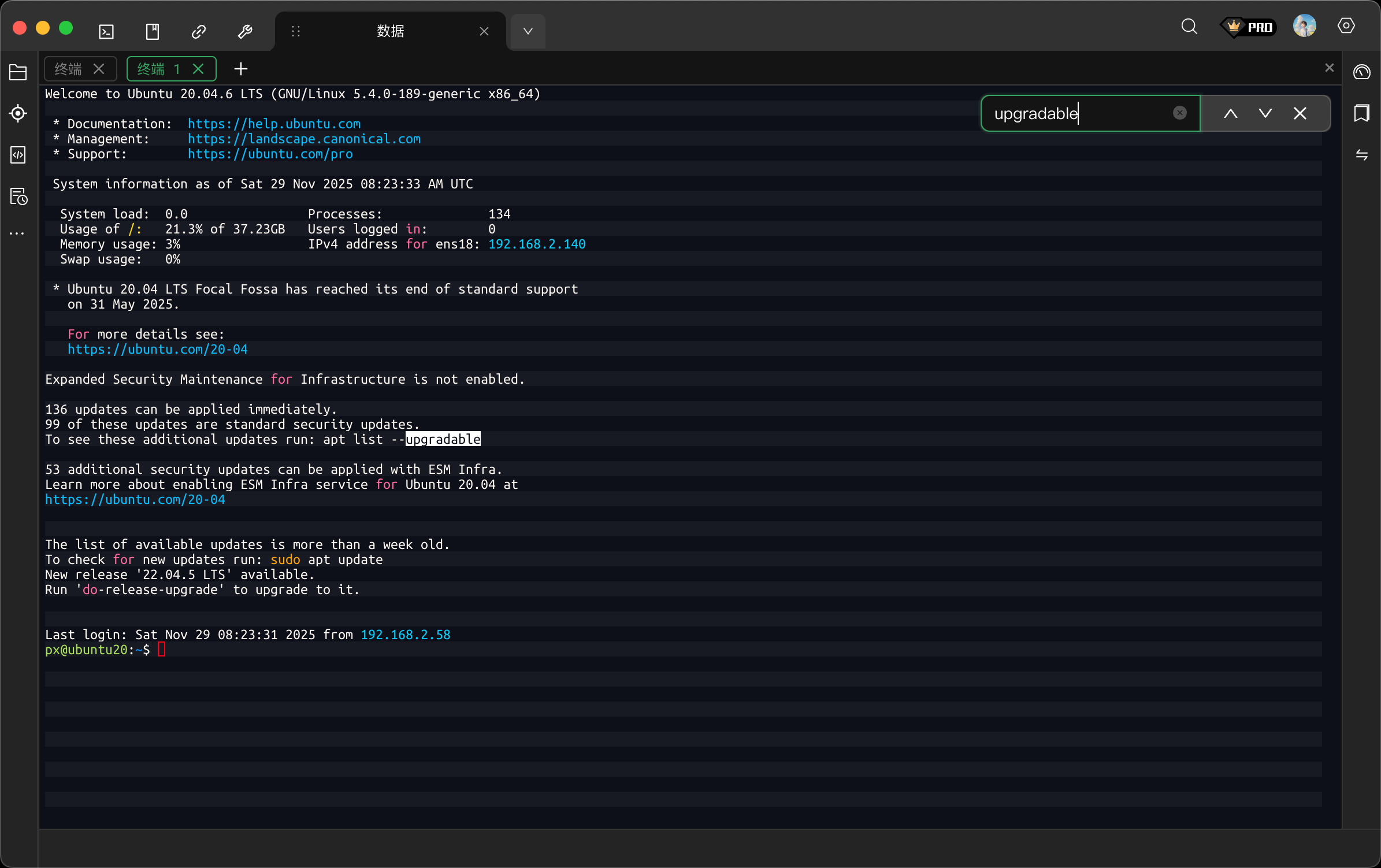The width and height of the screenshot is (1381, 868).
Task: Clear the upgradable search text
Action: pyautogui.click(x=1180, y=113)
